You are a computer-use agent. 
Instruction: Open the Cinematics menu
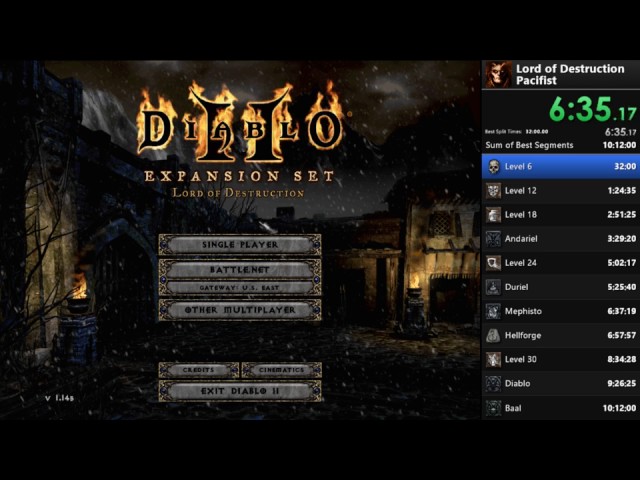coord(281,370)
